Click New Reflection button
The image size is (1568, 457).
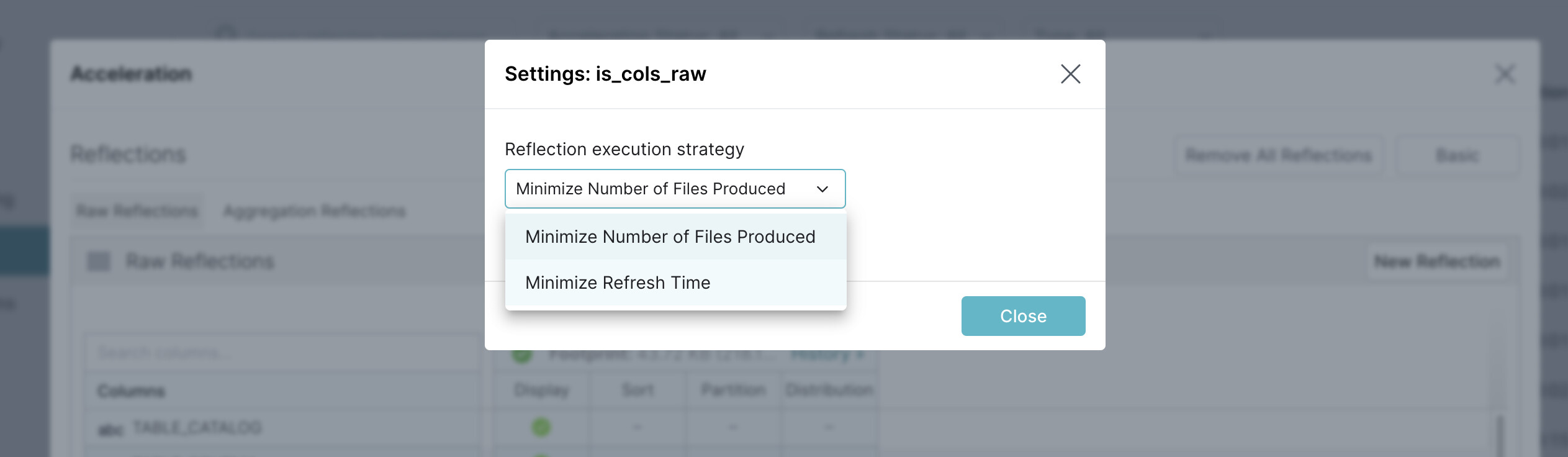(1437, 261)
